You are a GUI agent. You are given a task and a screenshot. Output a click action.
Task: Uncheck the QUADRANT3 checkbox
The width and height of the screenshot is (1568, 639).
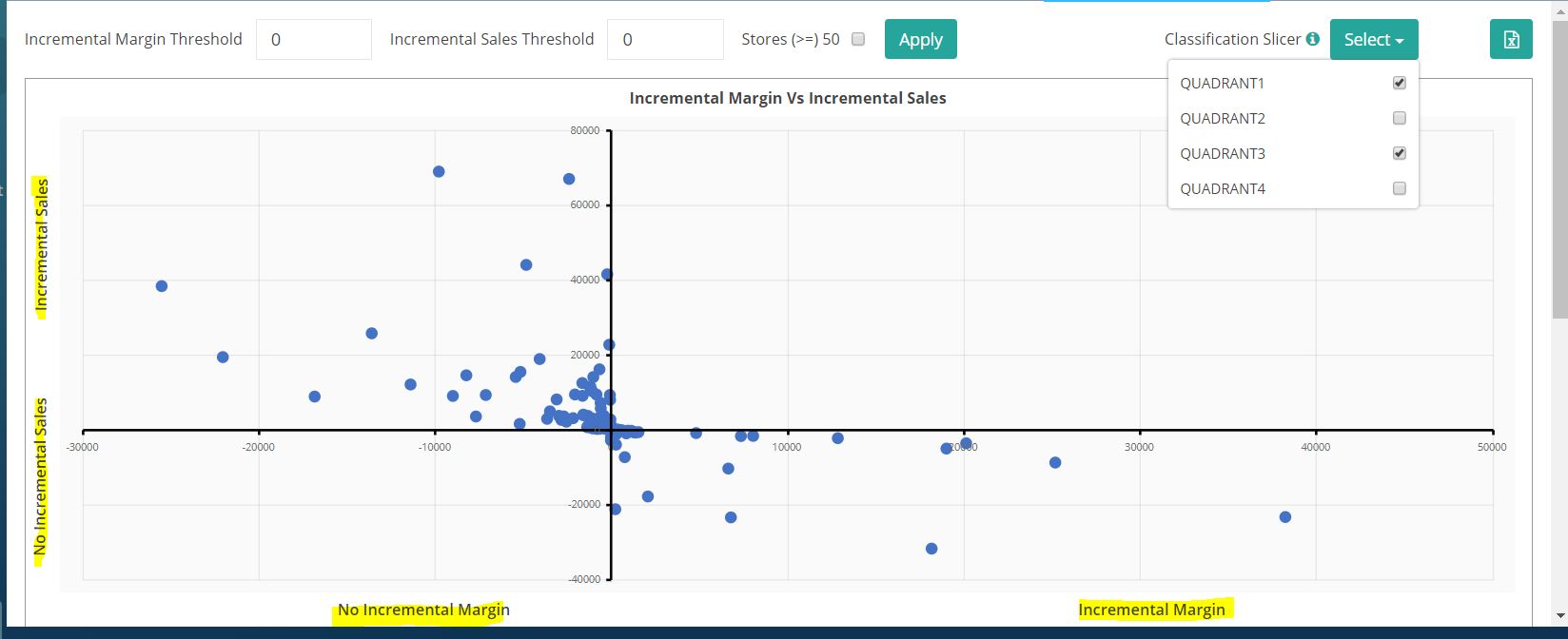1399,153
